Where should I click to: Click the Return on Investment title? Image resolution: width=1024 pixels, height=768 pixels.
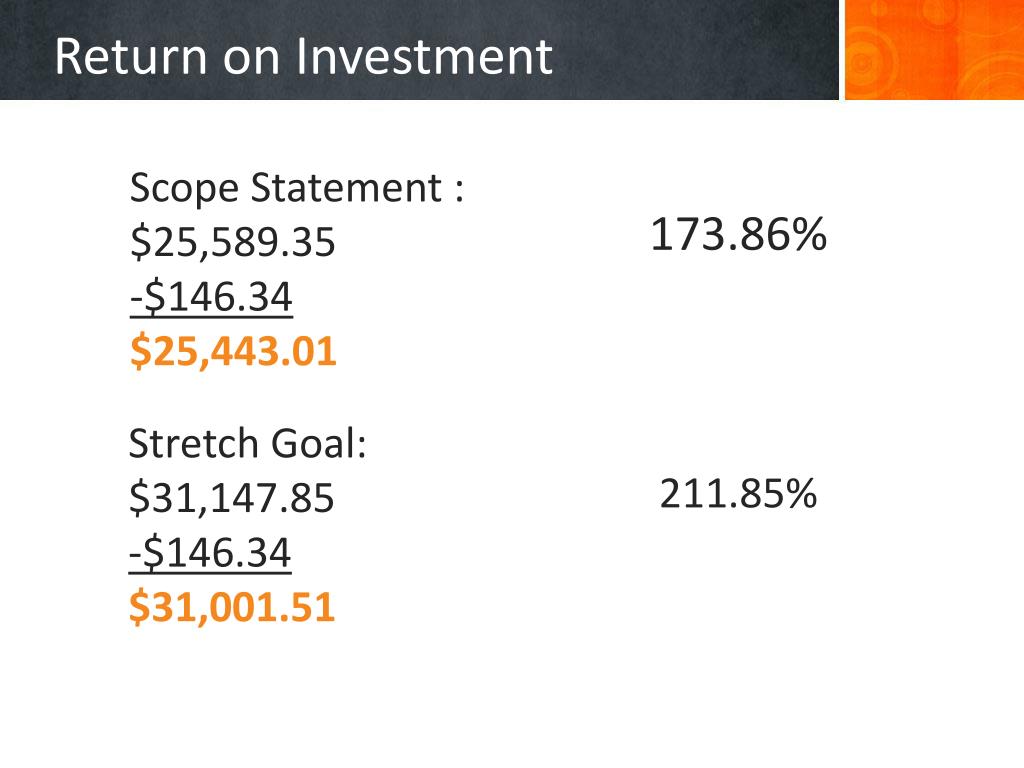[304, 57]
